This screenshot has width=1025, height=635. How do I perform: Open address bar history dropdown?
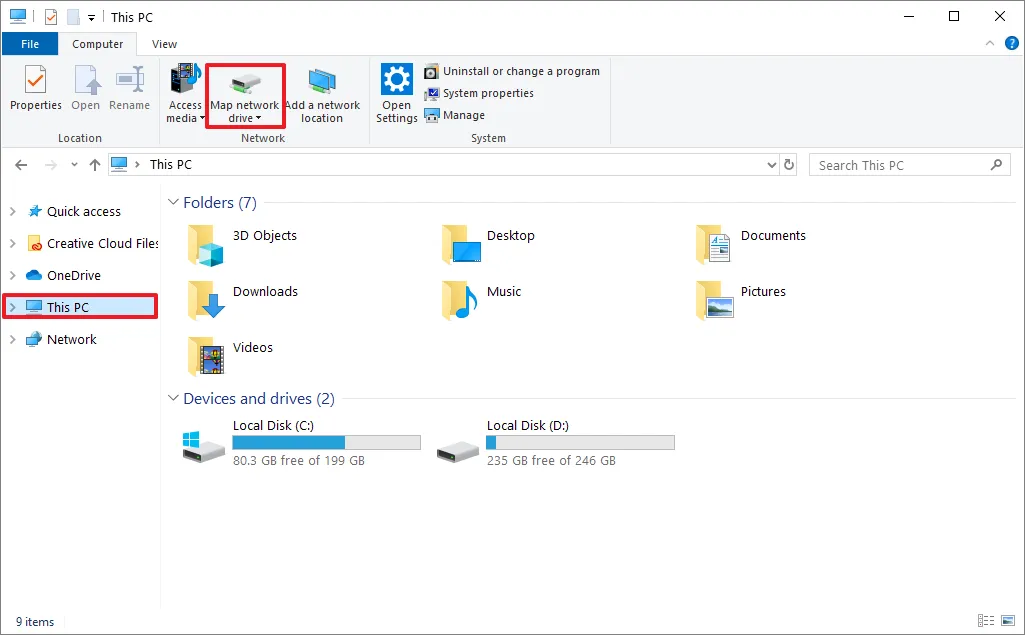[x=771, y=165]
